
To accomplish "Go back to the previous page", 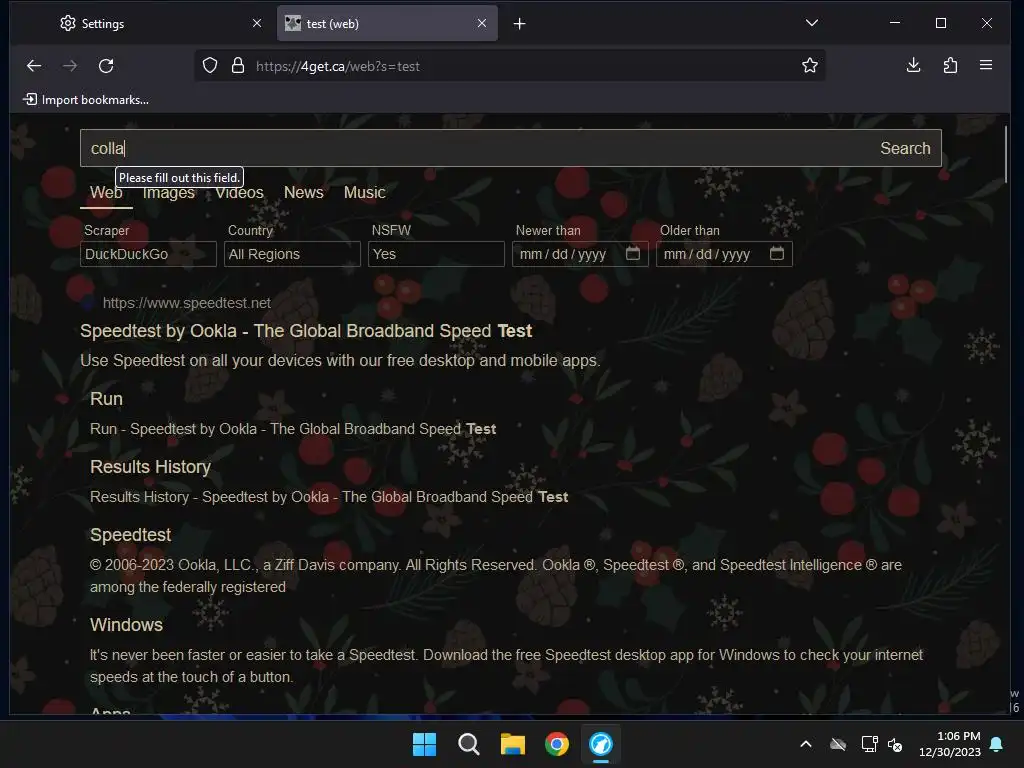I will tap(34, 65).
